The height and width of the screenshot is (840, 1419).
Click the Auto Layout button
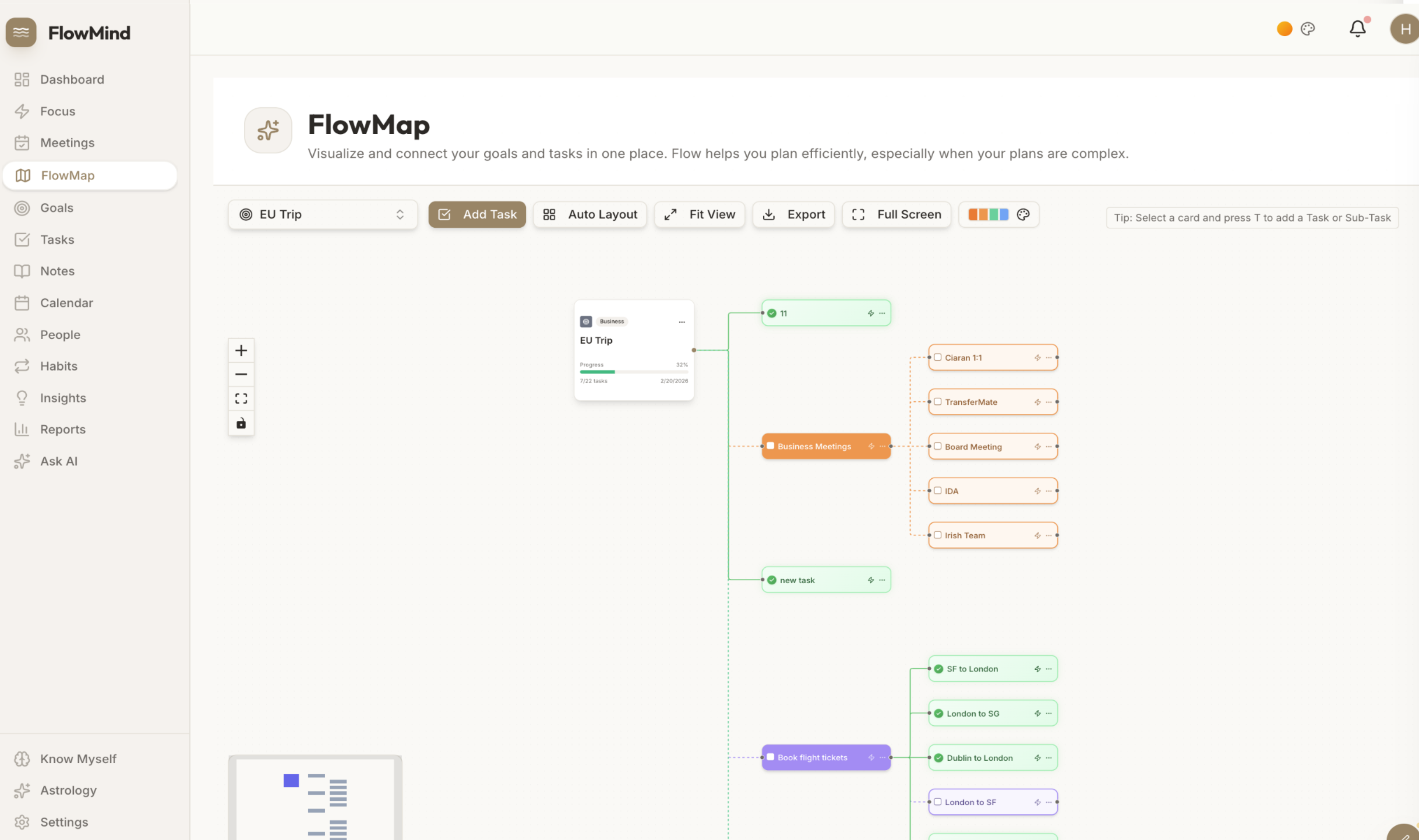(x=590, y=214)
